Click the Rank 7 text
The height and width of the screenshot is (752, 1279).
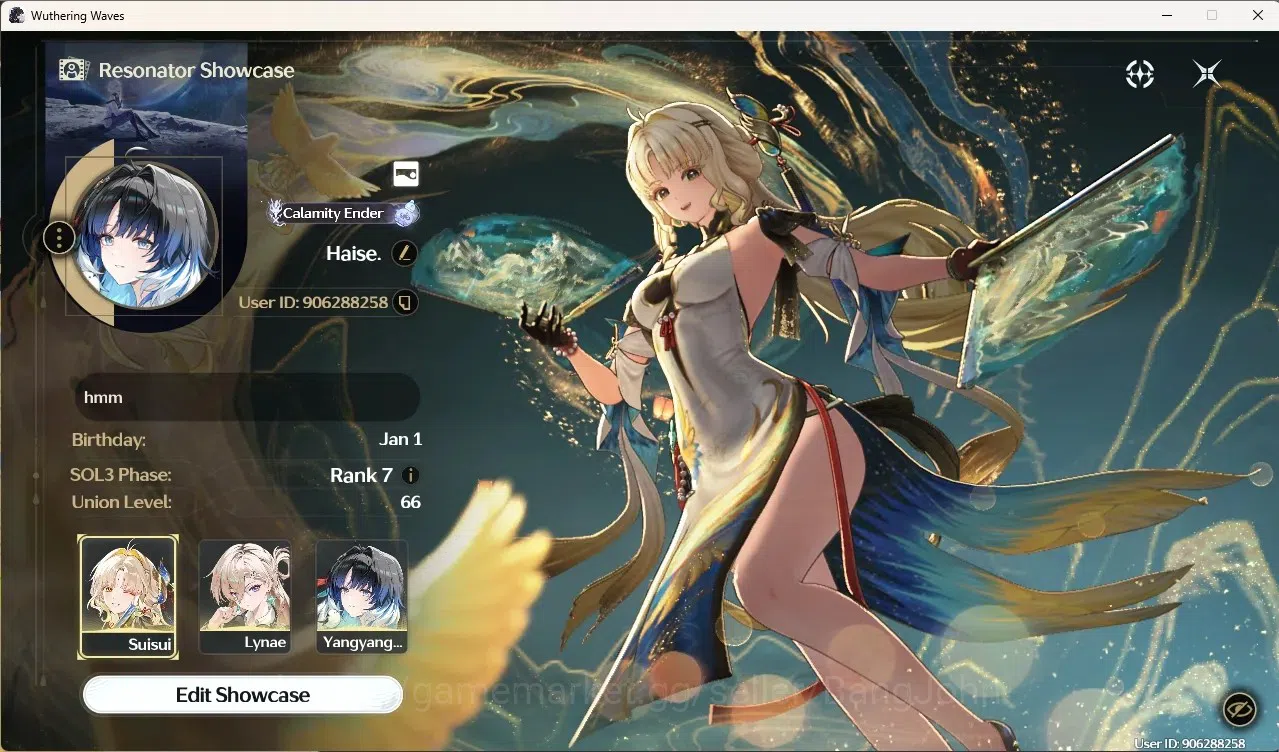pos(361,475)
